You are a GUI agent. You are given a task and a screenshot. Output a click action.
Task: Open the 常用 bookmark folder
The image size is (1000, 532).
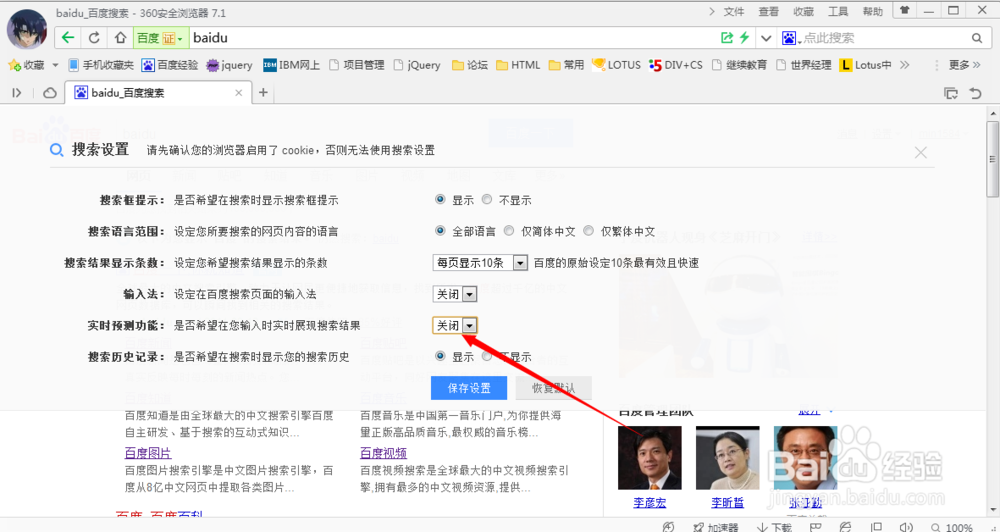[x=566, y=65]
